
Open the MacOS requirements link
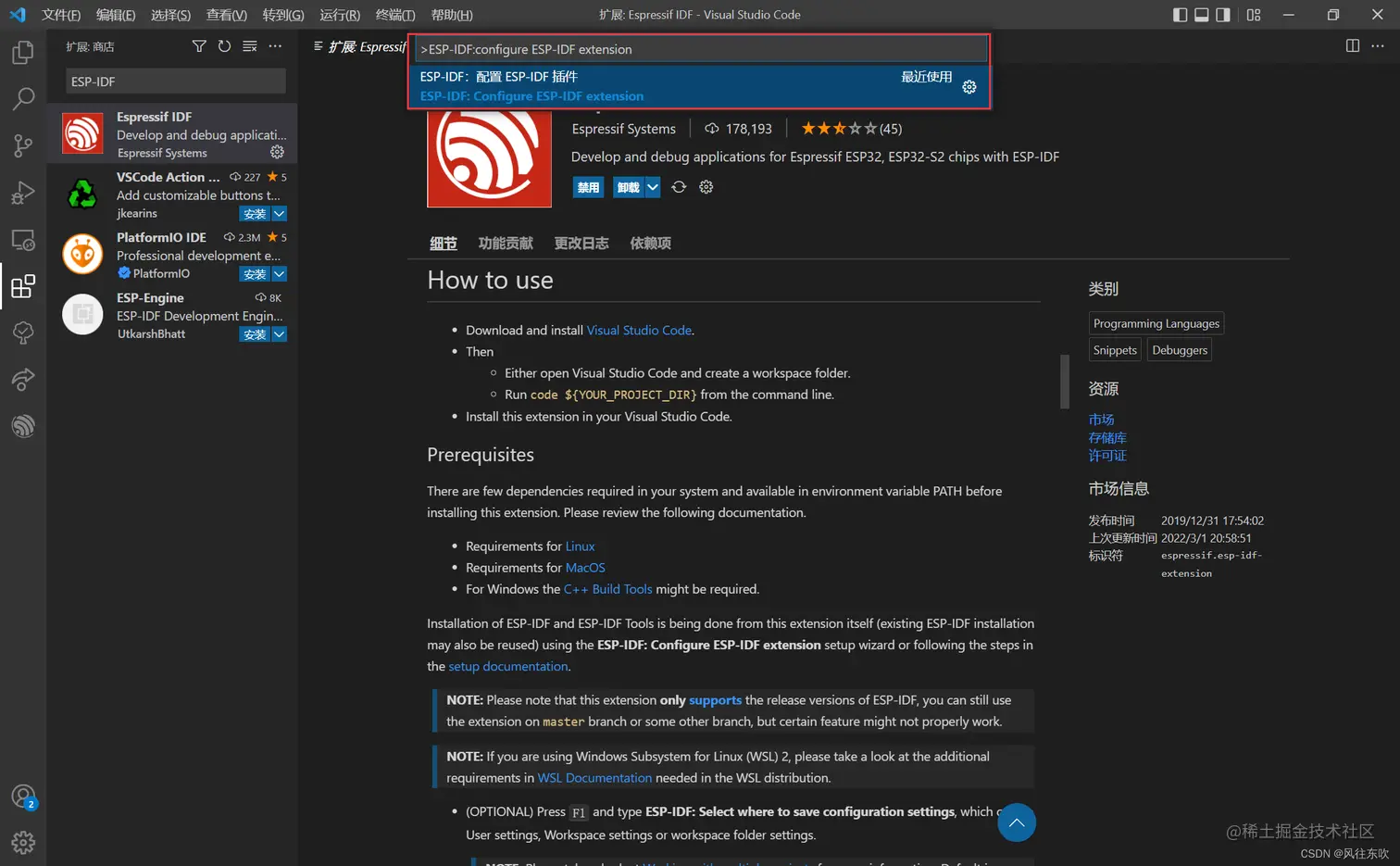(x=585, y=568)
